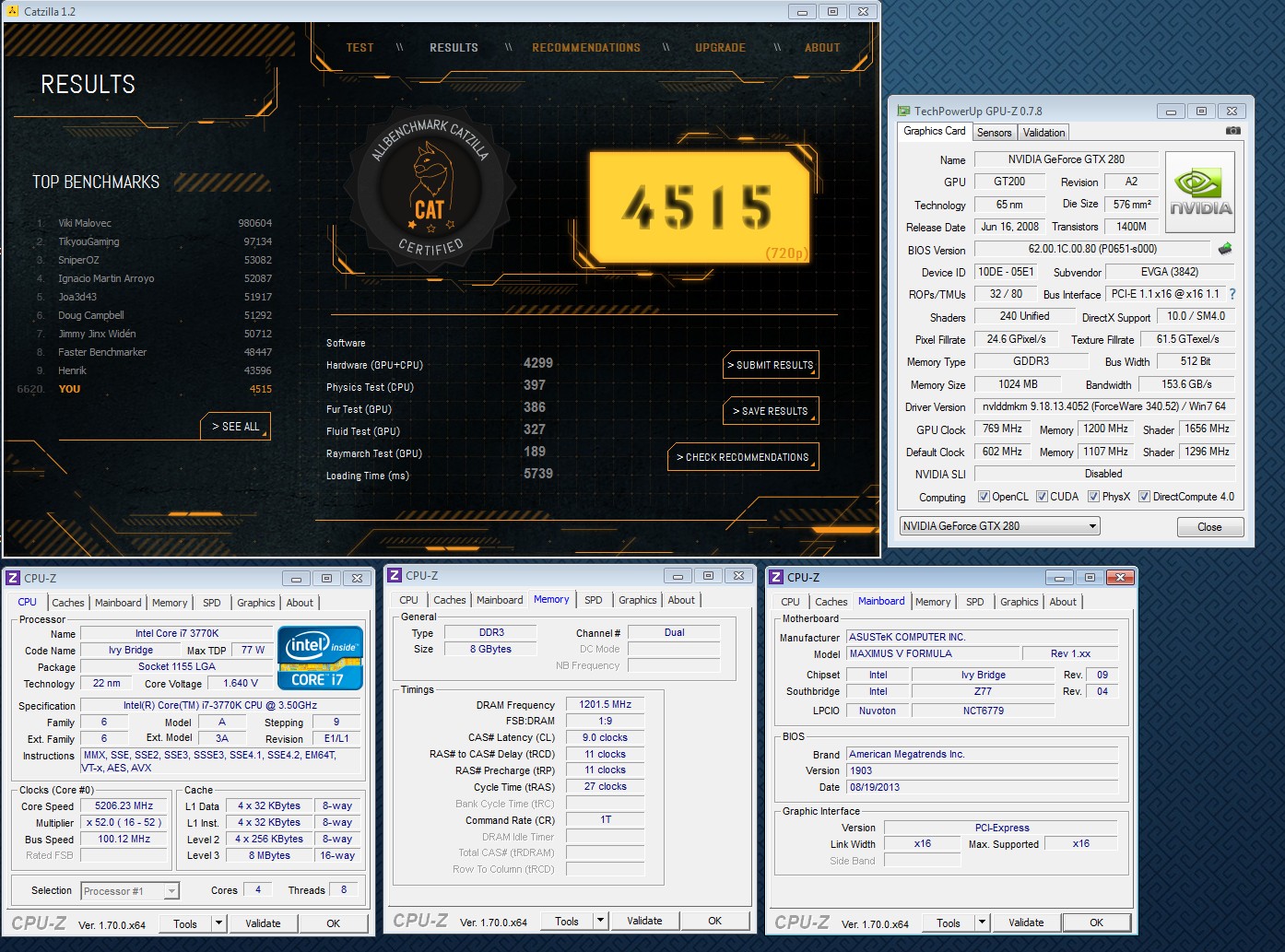Open the NVIDIA GeForce GTX 280 dropdown
The height and width of the screenshot is (952, 1285).
coord(1000,526)
